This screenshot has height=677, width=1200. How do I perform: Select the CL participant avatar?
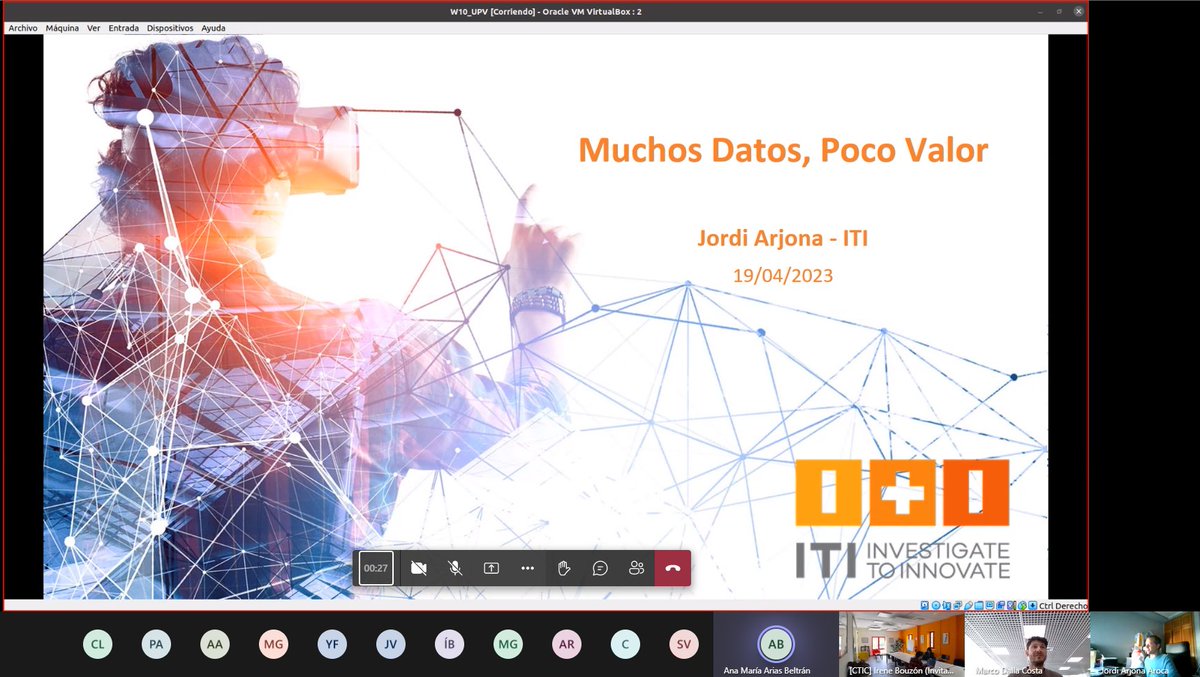tap(97, 645)
